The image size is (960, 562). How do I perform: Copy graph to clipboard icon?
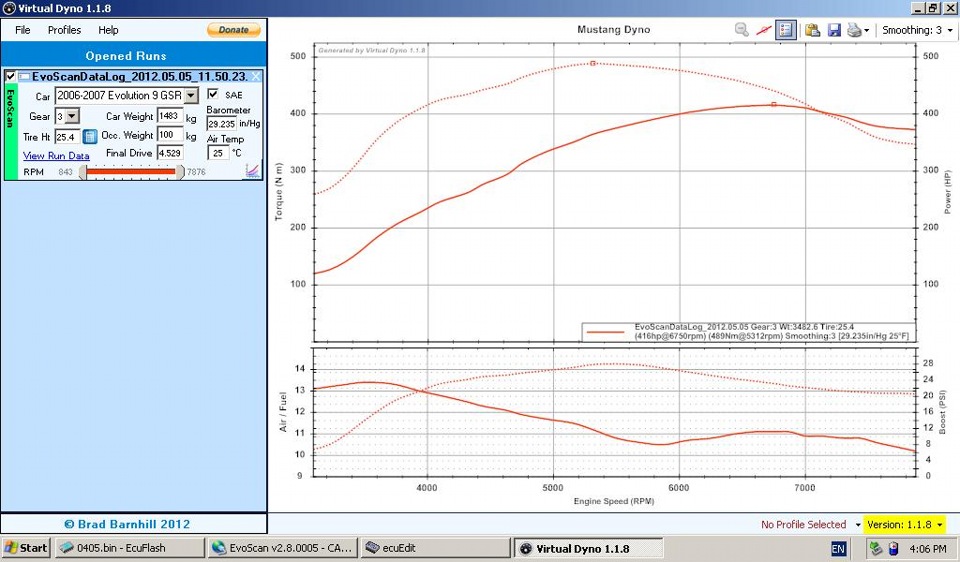click(x=812, y=29)
